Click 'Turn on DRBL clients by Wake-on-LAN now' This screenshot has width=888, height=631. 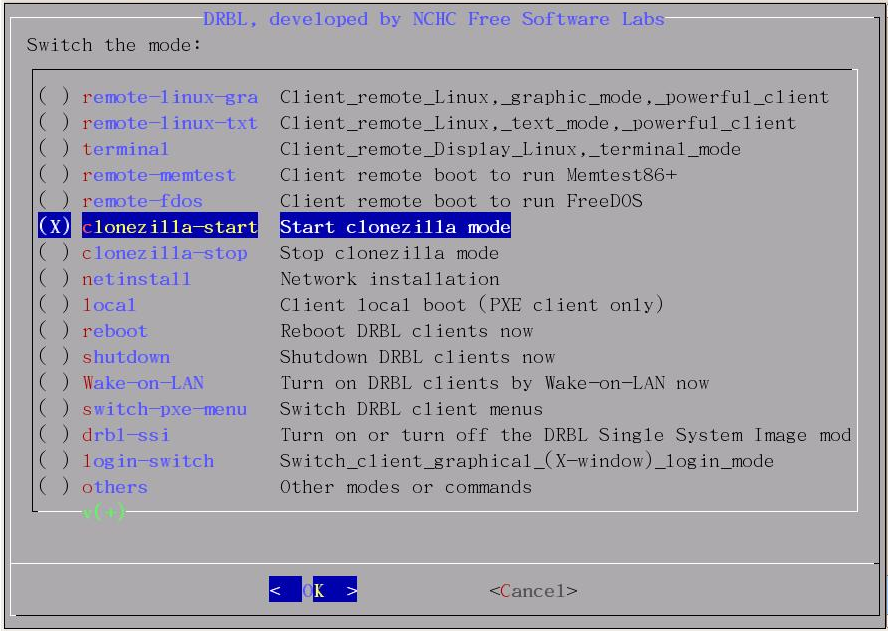click(x=494, y=383)
